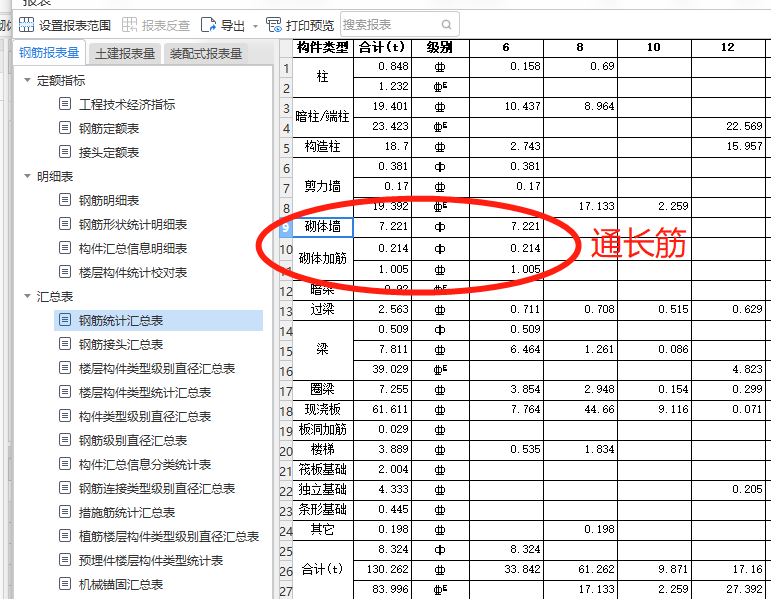Select row header number 13
771x599 pixels.
[286, 311]
